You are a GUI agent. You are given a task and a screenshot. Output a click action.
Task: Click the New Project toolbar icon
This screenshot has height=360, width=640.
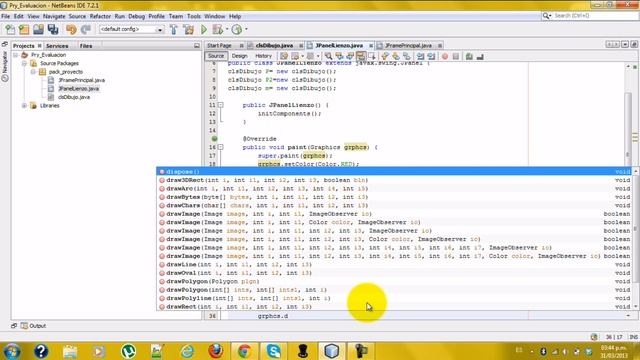[x=24, y=29]
